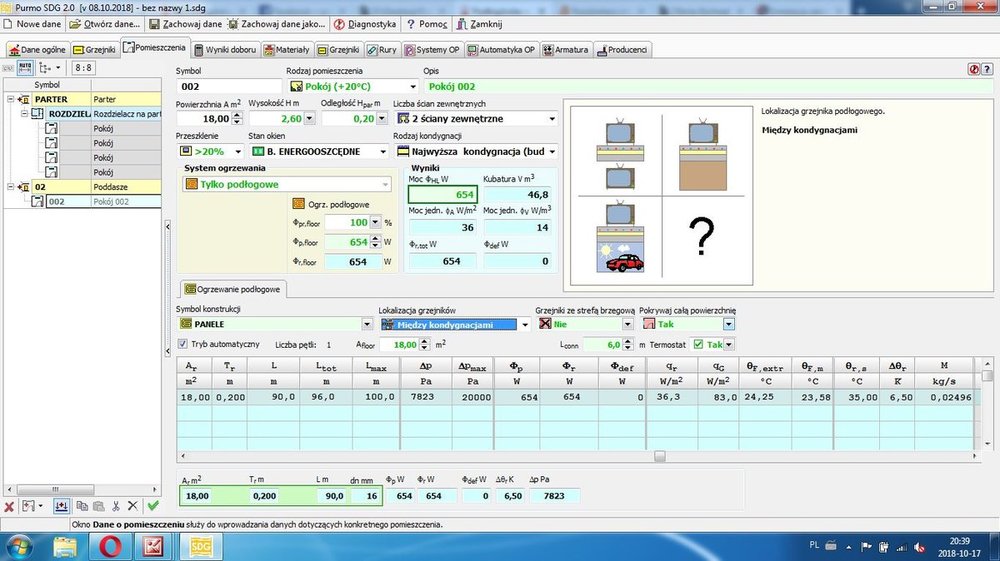Click the table's horizontal scrollbar
The height and width of the screenshot is (561, 1000).
[658, 457]
